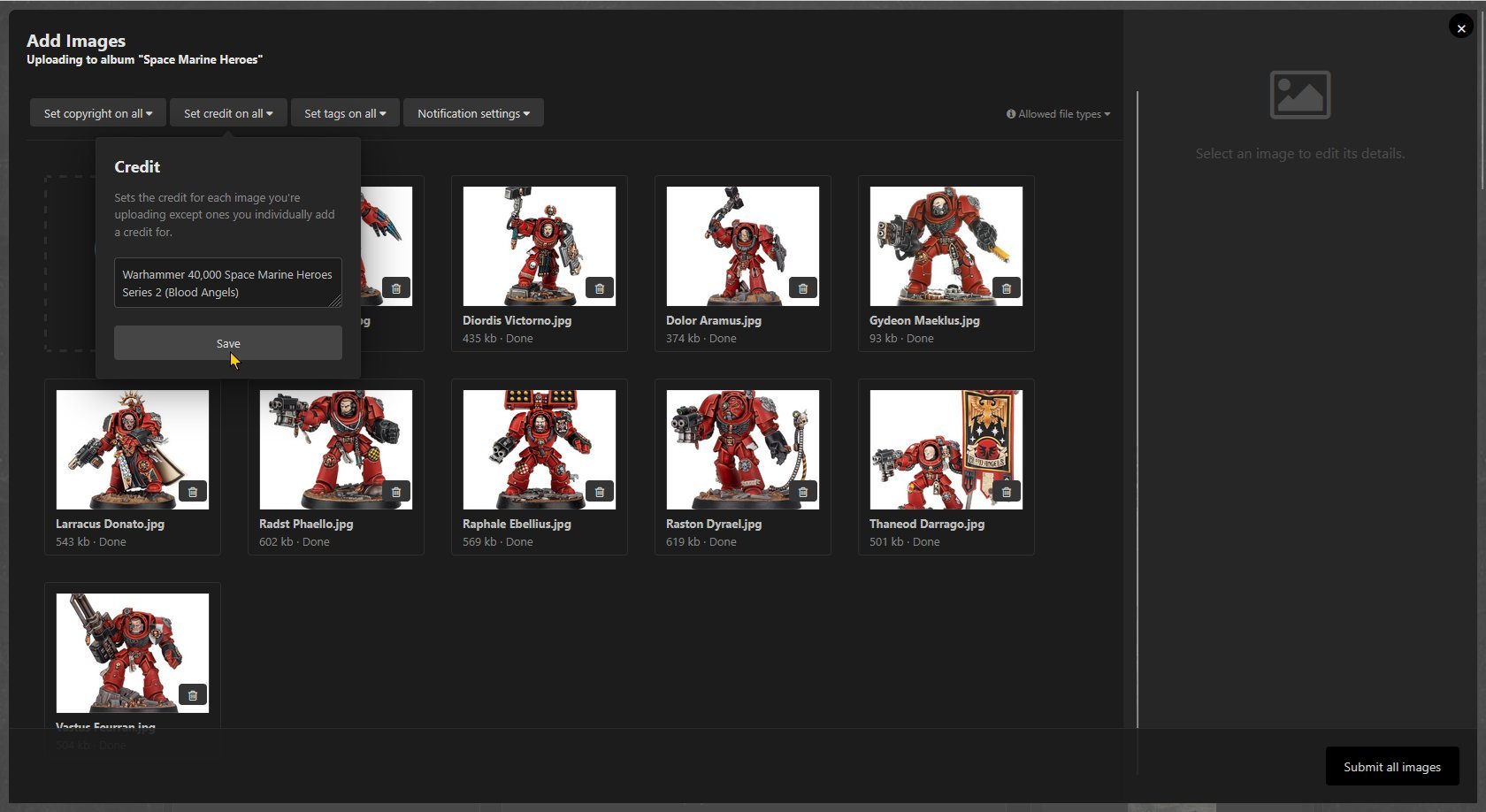Viewport: 1486px width, 812px height.
Task: Trash the Thaneod Darrago.jpg image
Action: [1006, 492]
